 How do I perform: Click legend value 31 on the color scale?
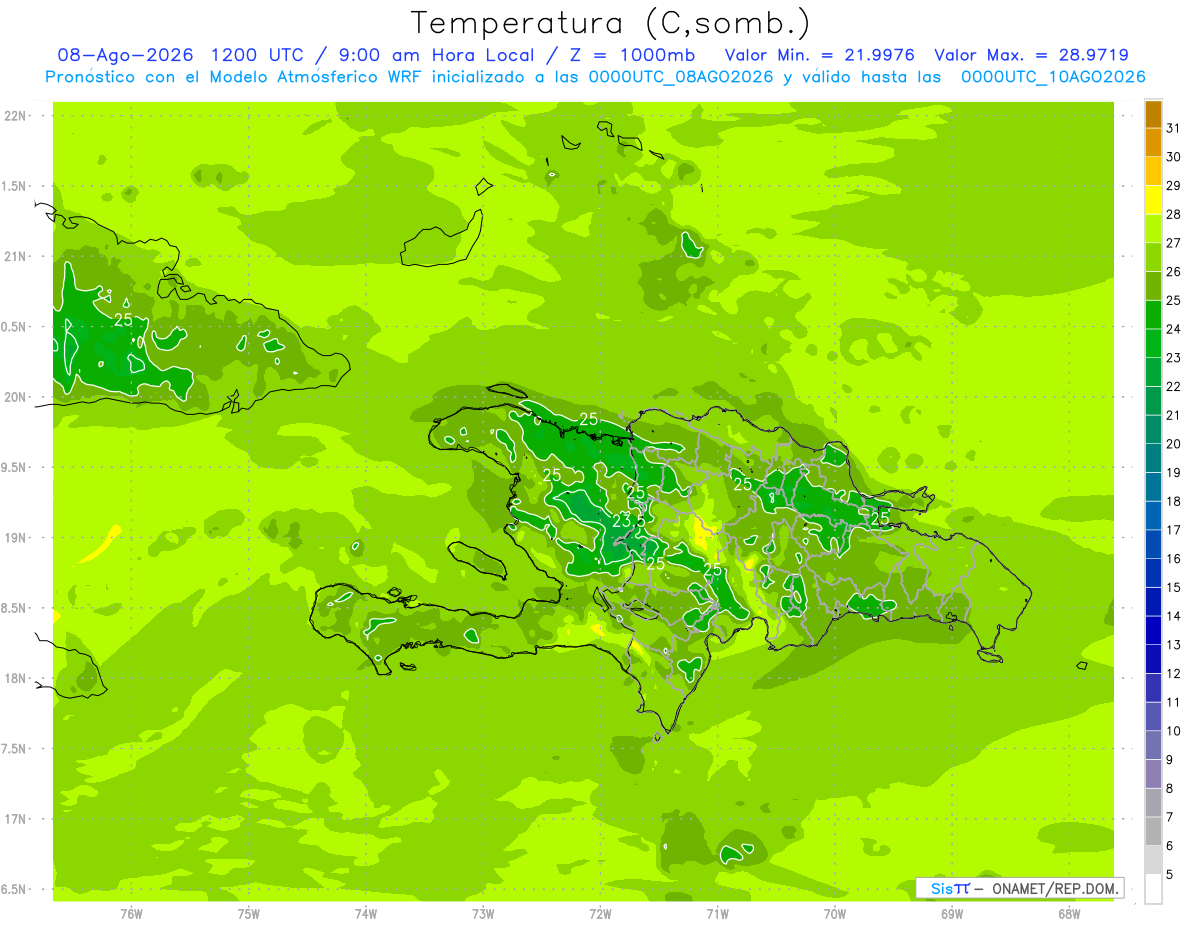(x=1174, y=128)
